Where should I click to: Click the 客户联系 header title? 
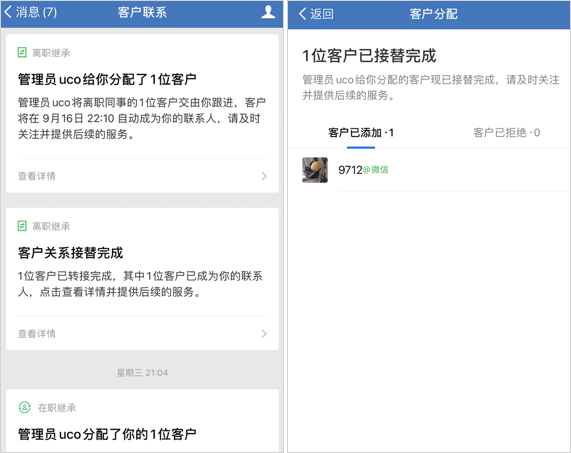click(142, 12)
